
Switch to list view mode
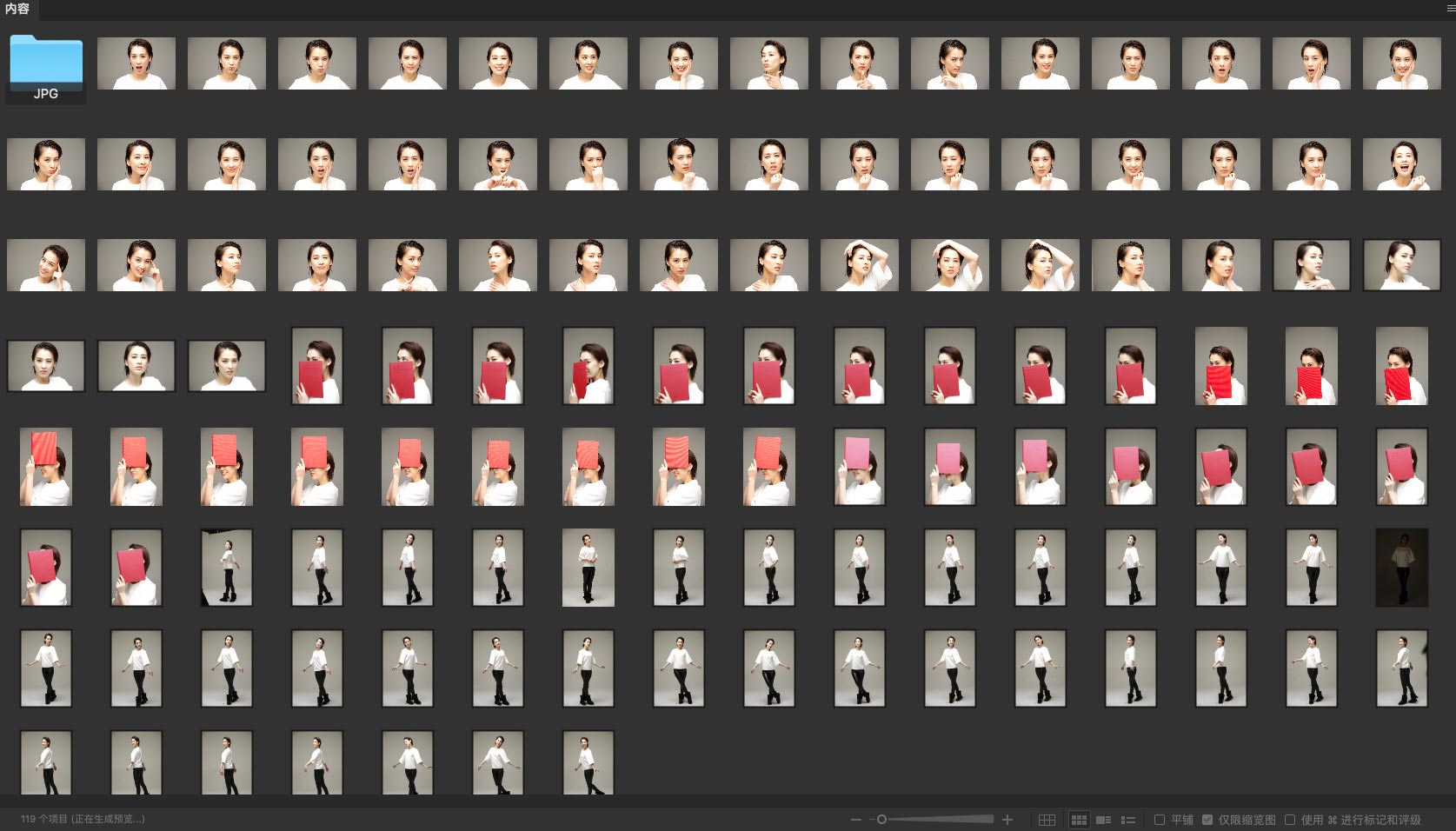[x=1128, y=820]
